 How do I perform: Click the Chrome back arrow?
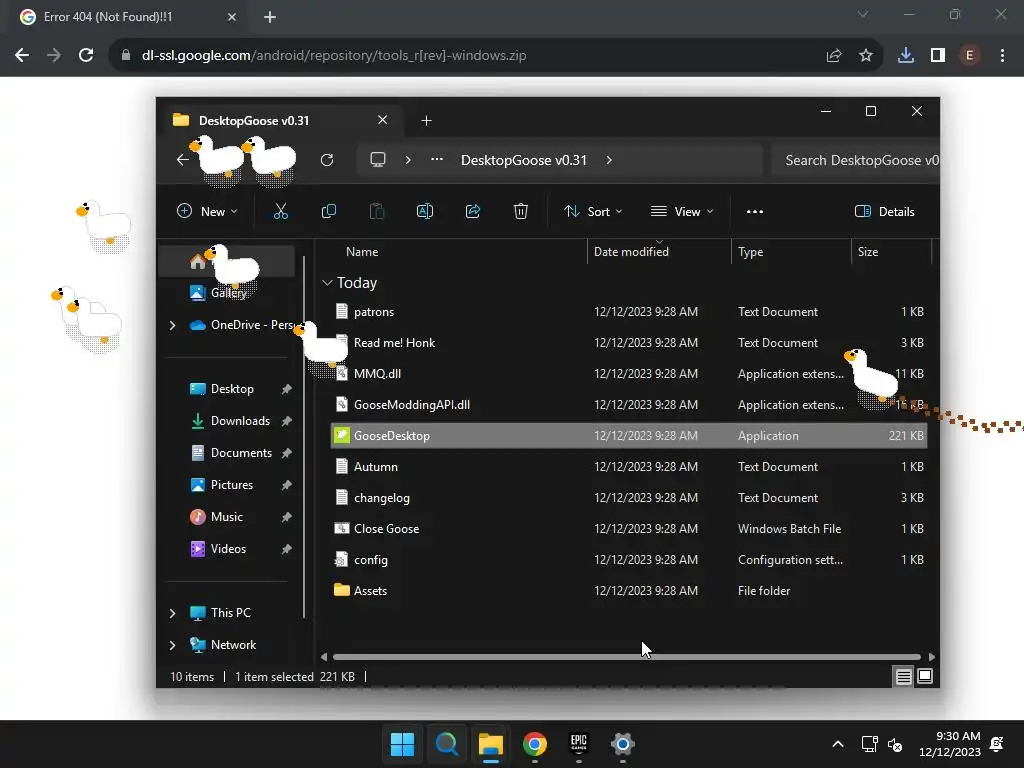tap(22, 56)
